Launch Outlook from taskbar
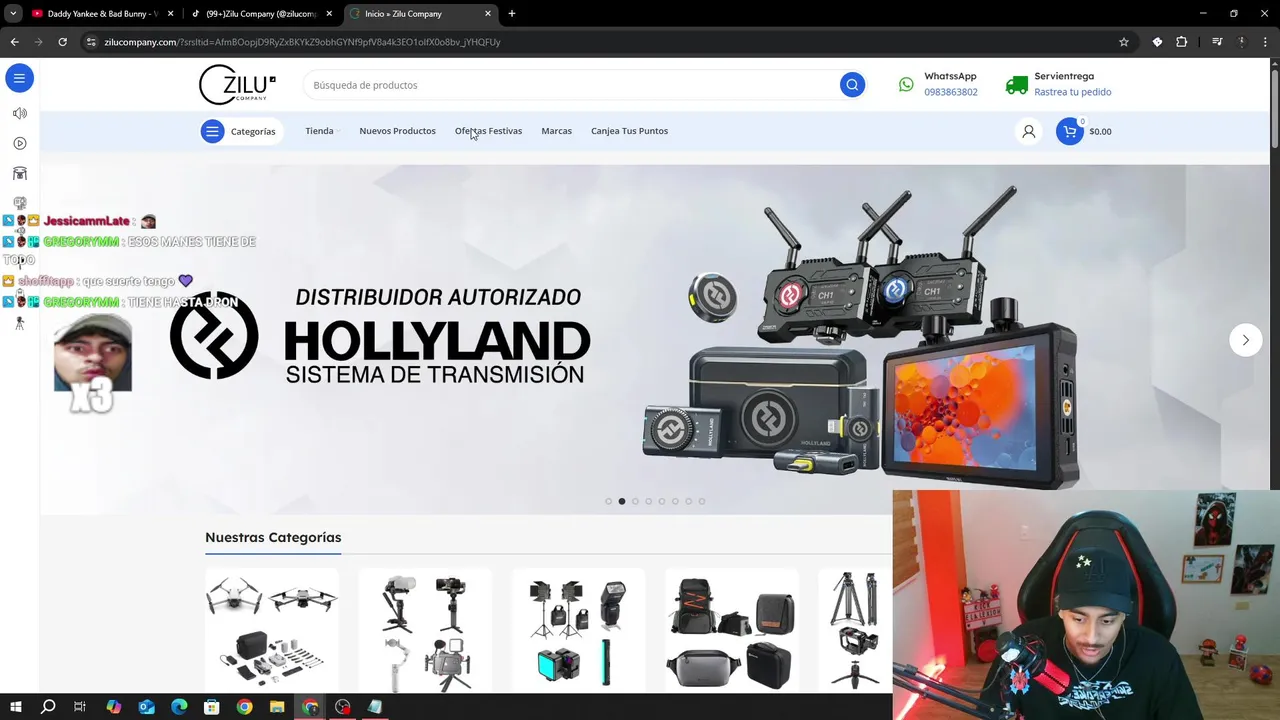This screenshot has height=720, width=1280. pos(146,707)
